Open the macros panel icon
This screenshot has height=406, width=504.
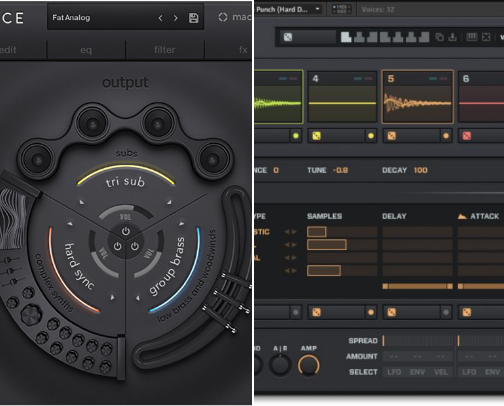coord(223,17)
